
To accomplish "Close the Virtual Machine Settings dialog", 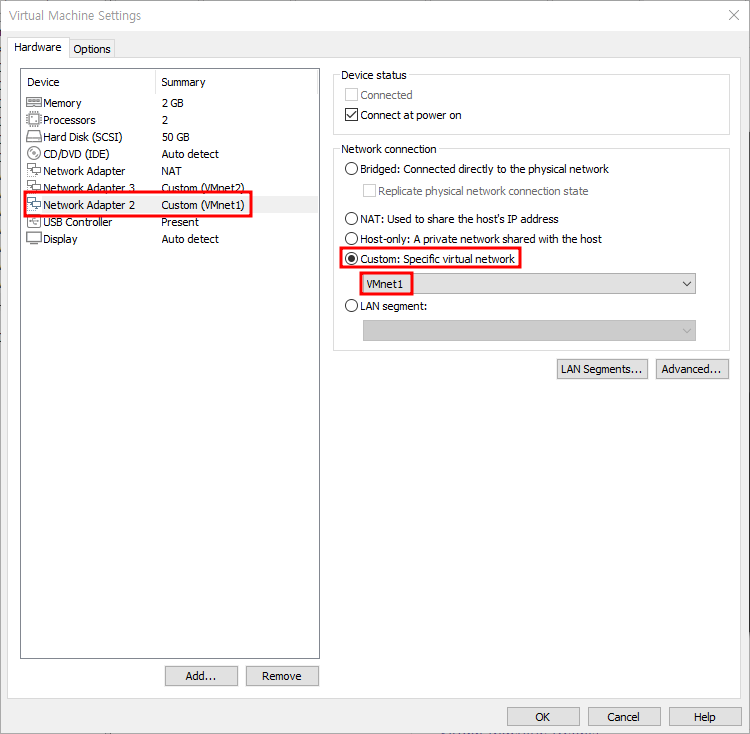I will (x=734, y=15).
